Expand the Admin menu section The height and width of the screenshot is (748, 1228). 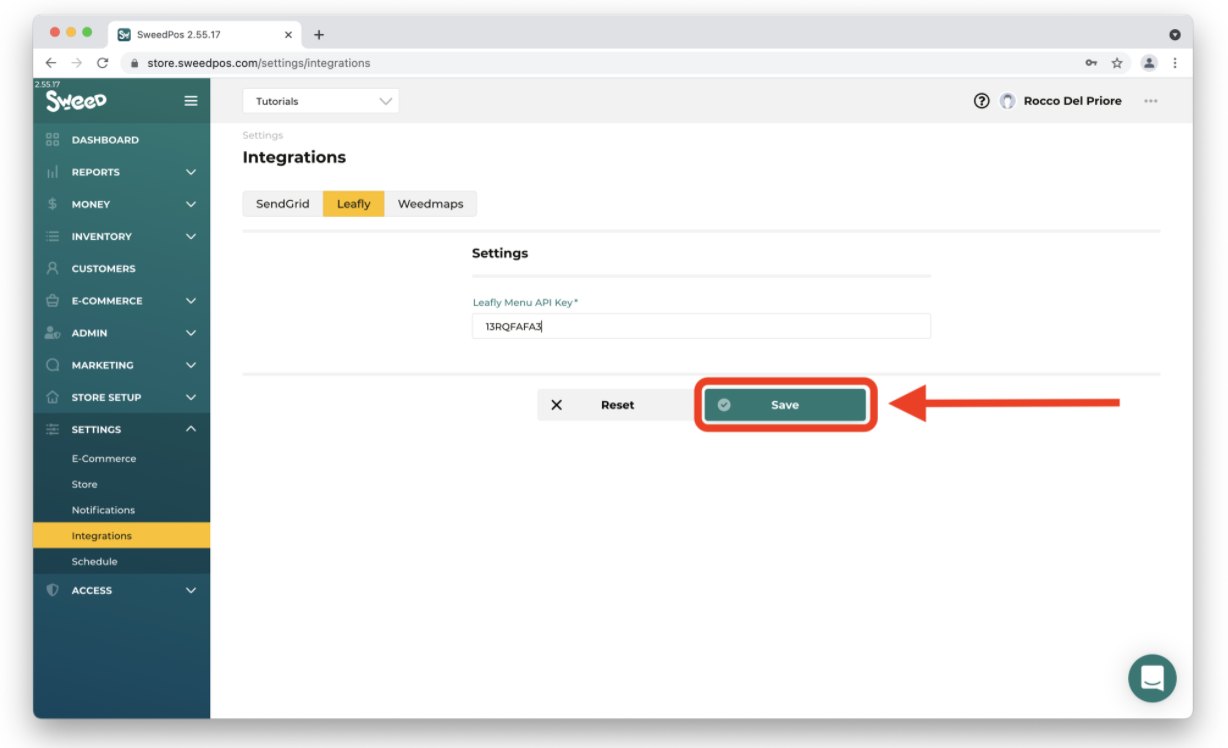point(191,333)
